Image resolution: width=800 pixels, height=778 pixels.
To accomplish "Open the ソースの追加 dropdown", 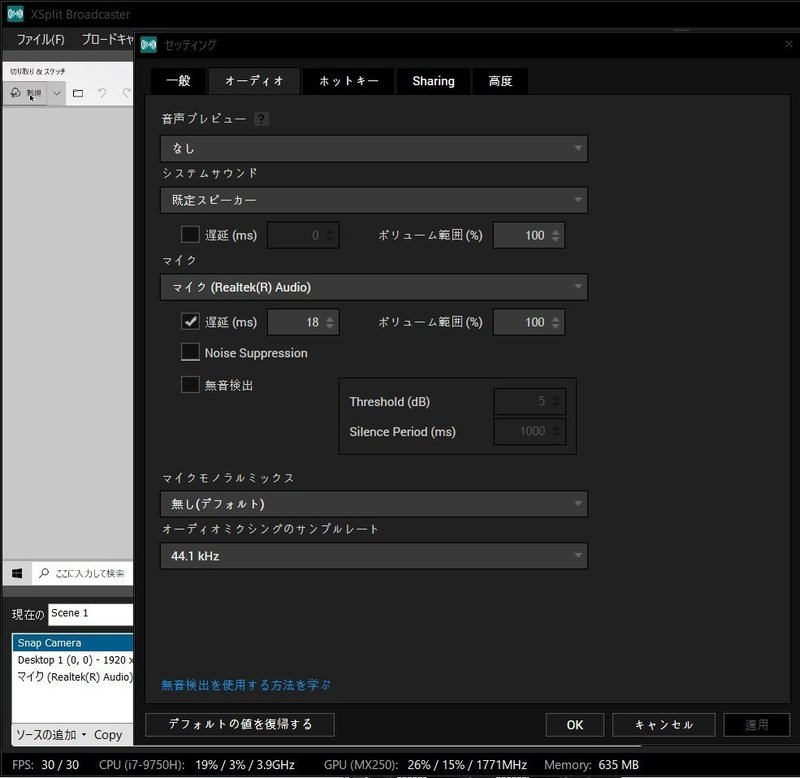I will coord(51,735).
